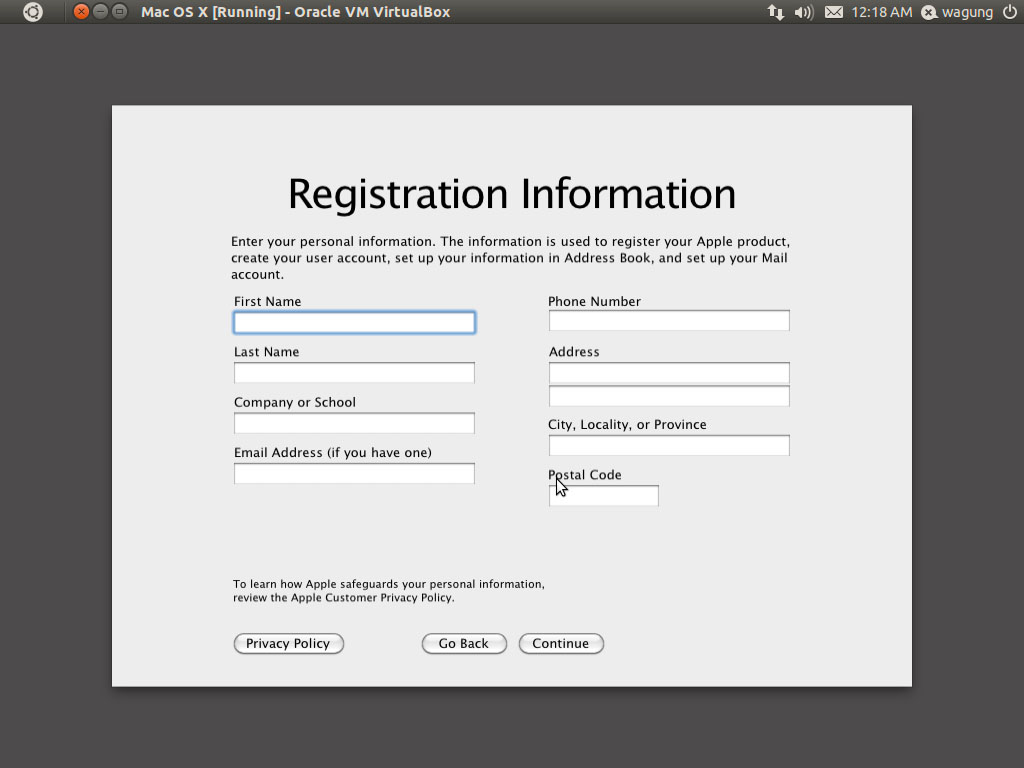1024x768 pixels.
Task: Maximize the VirtualBox window
Action: [x=120, y=12]
